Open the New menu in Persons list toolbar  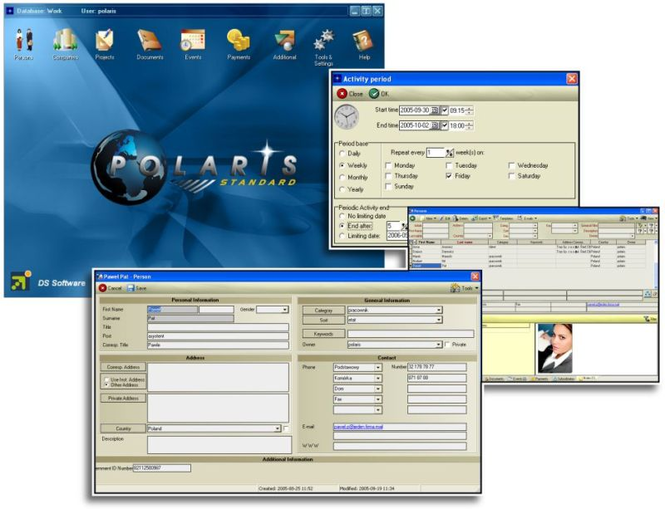(x=430, y=218)
